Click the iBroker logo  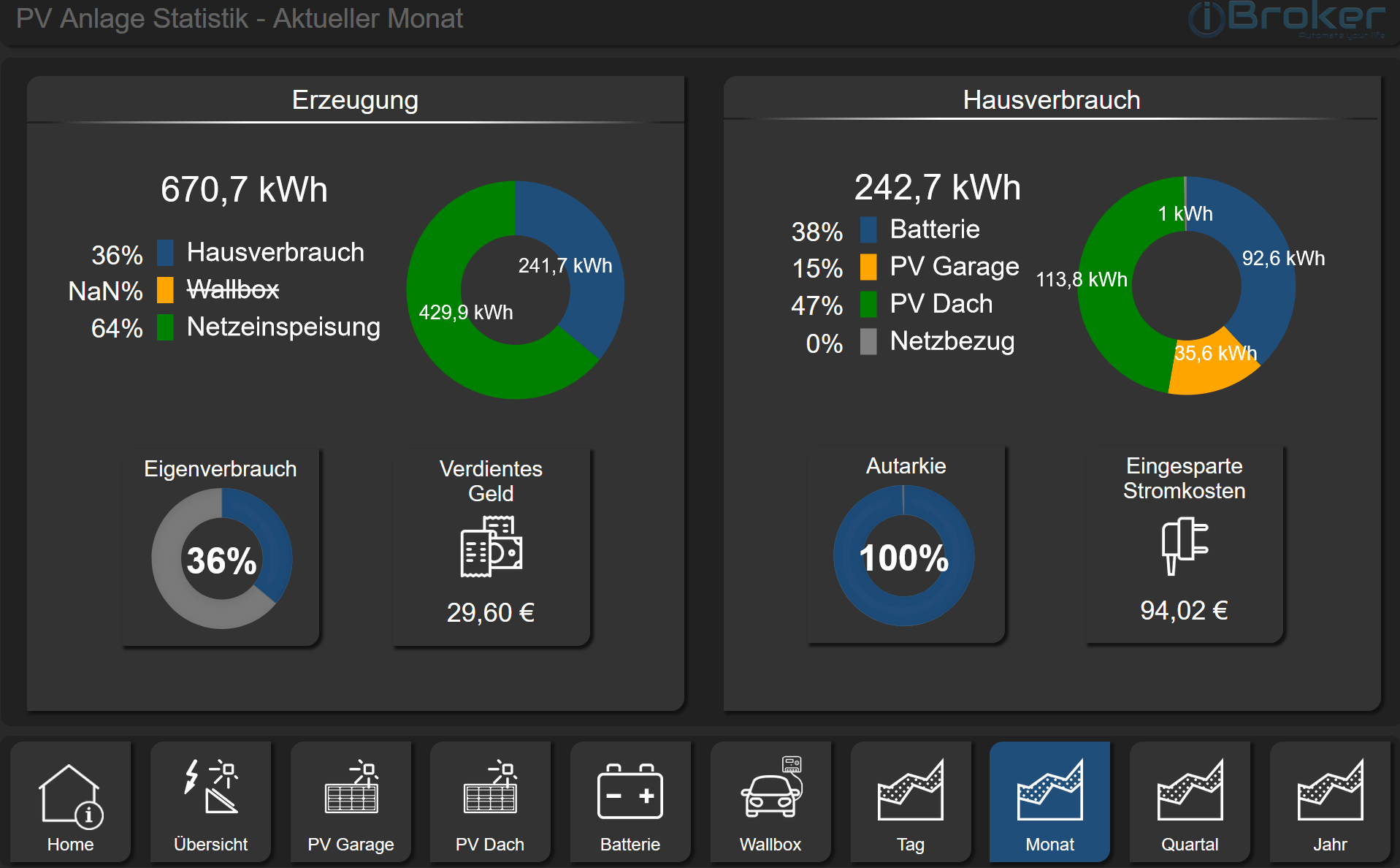[1288, 20]
